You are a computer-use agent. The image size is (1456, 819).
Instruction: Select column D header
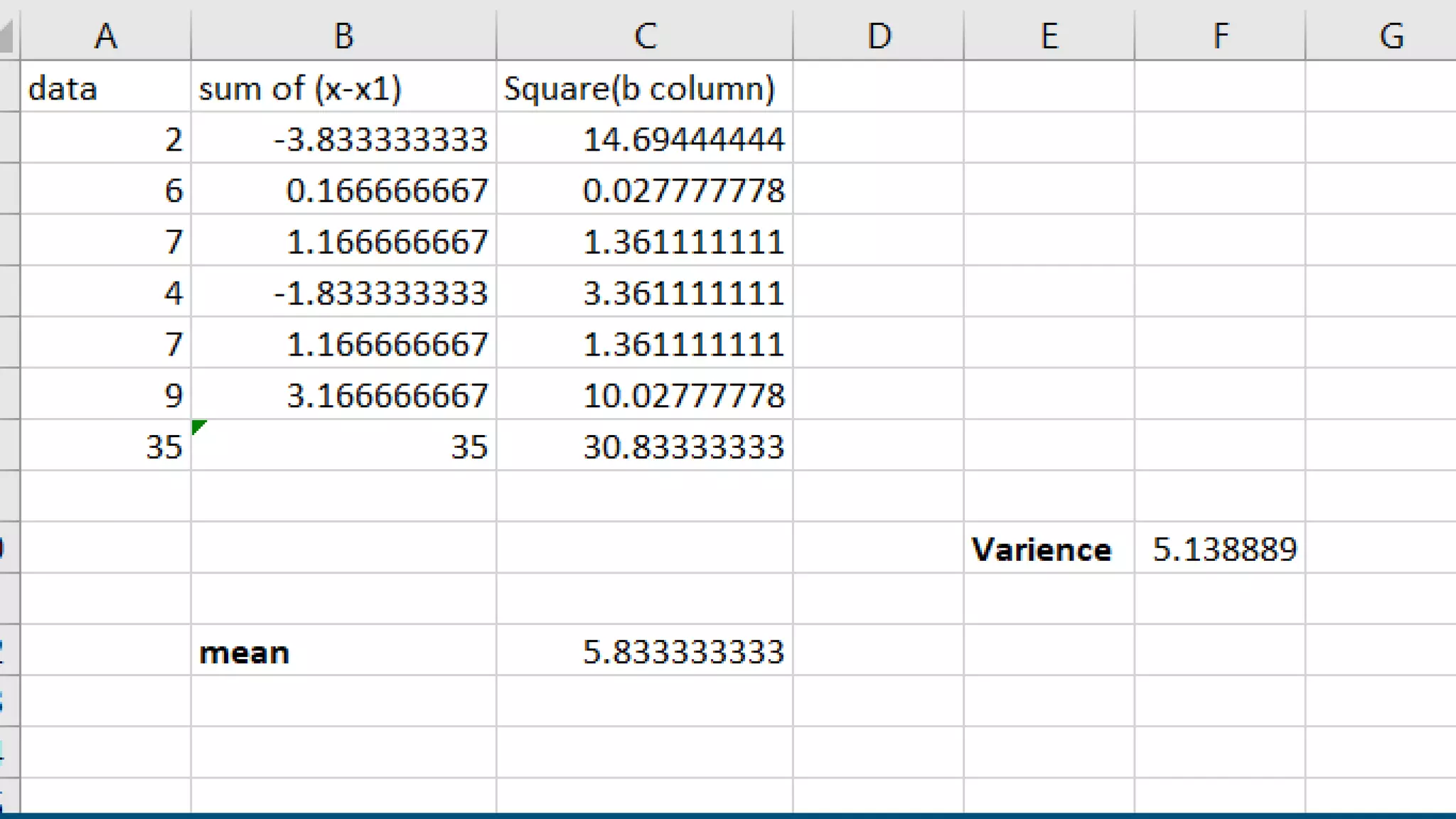click(x=879, y=36)
